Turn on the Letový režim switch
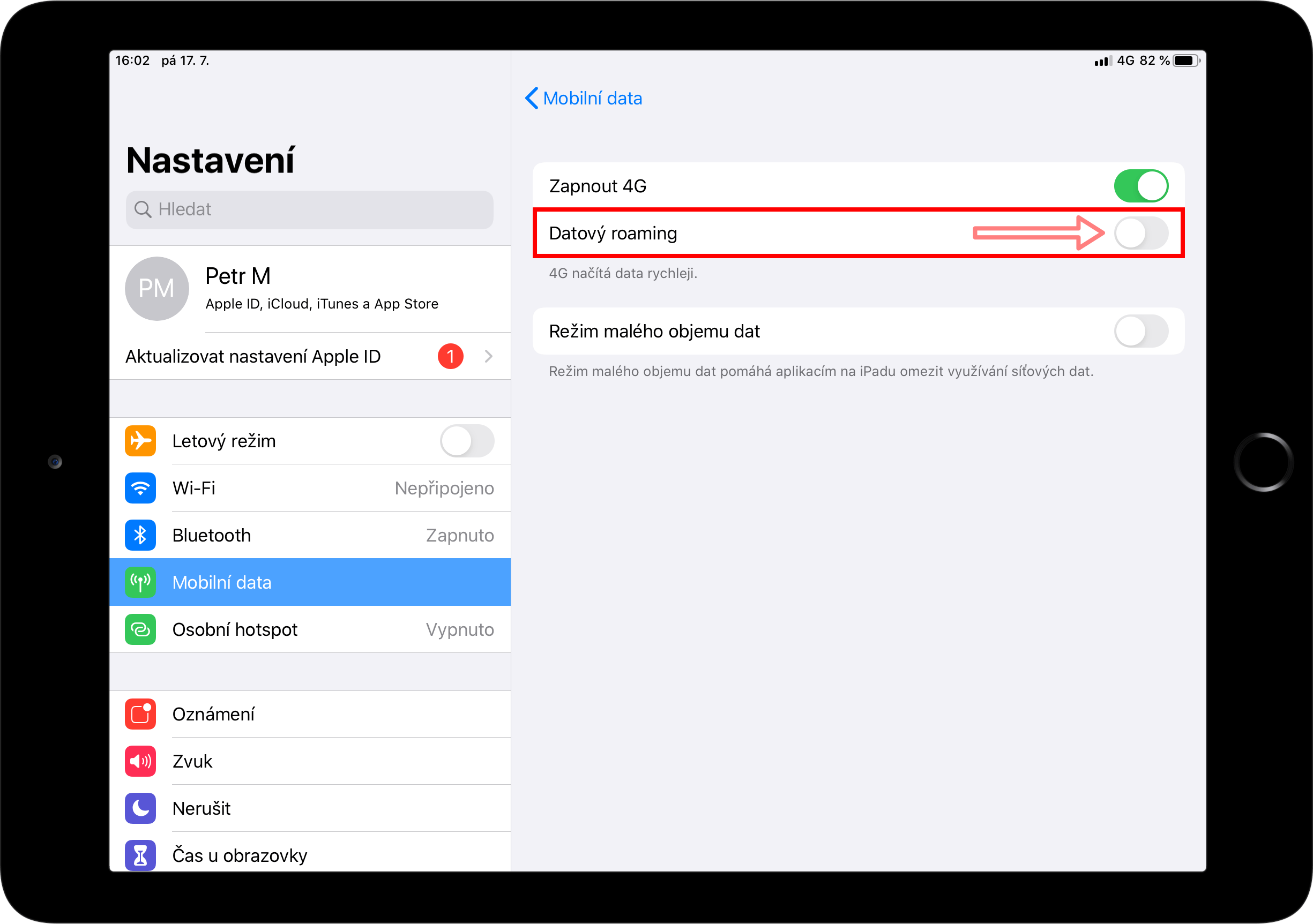The width and height of the screenshot is (1313, 924). point(467,441)
